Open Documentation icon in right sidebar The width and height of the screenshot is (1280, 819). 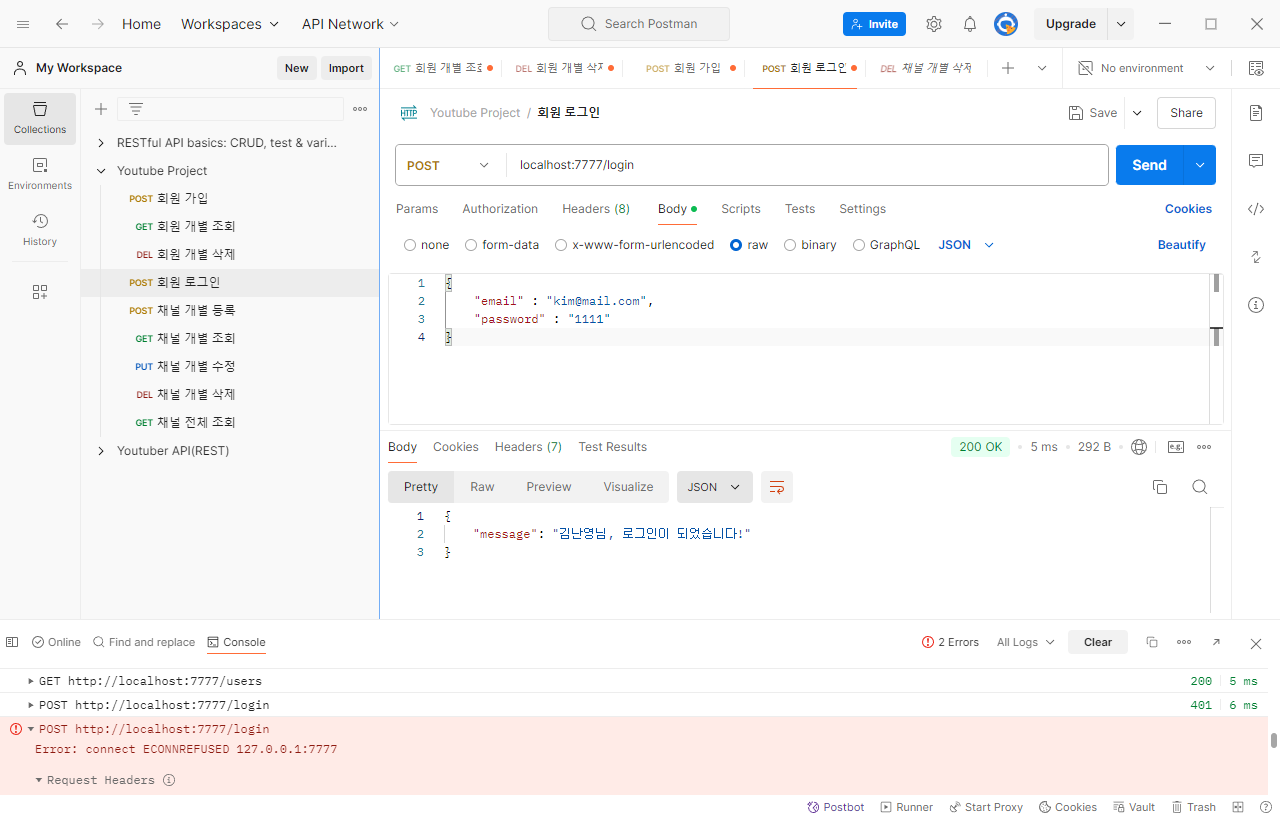point(1256,113)
